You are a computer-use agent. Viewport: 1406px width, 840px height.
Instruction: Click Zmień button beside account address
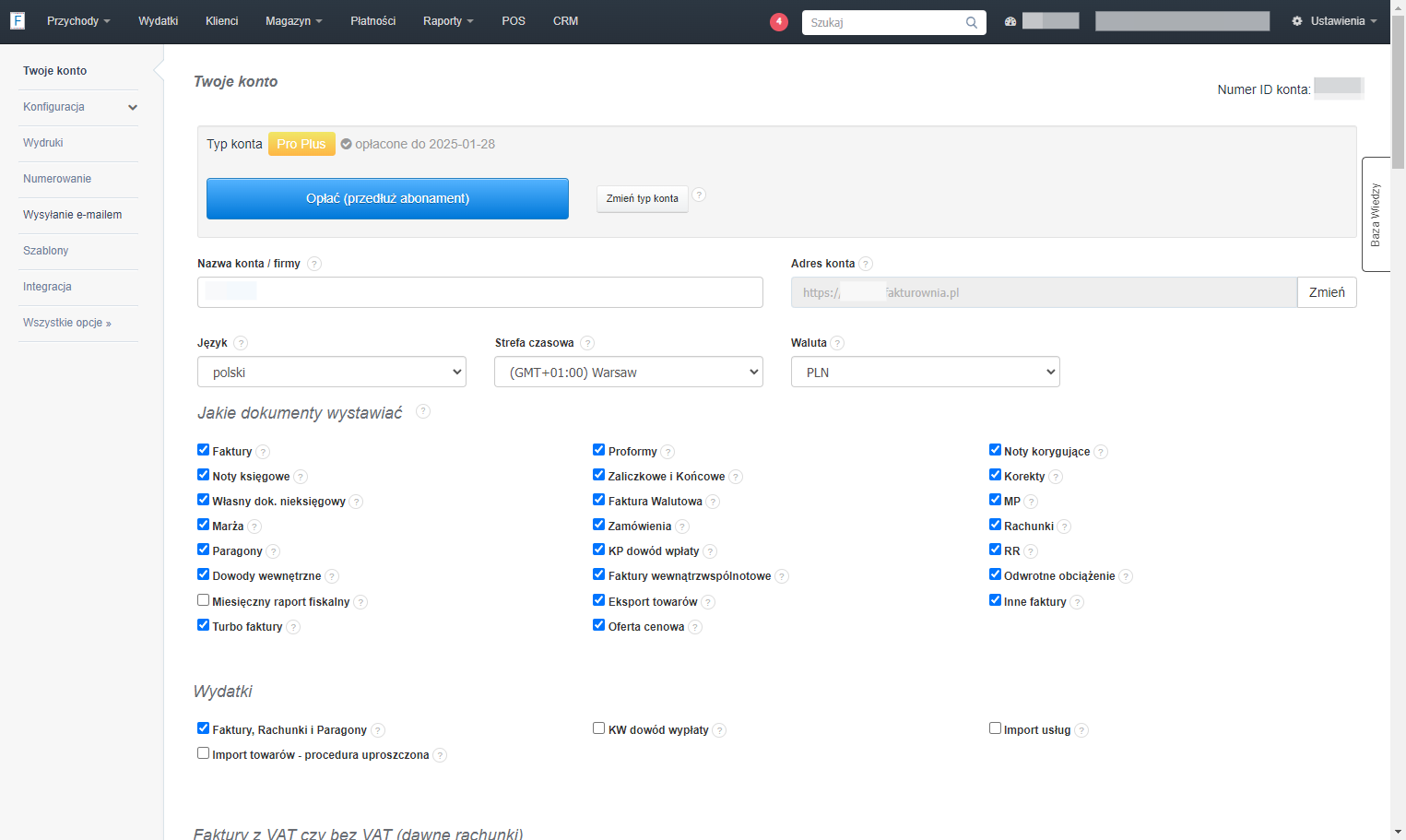[1327, 292]
